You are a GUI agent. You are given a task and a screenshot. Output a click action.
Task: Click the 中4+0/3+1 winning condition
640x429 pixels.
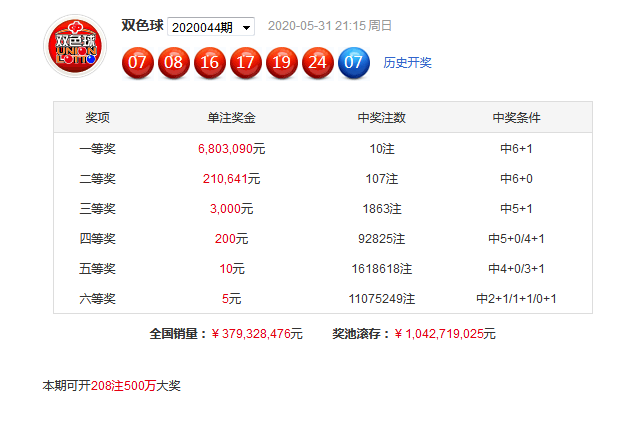pyautogui.click(x=516, y=269)
